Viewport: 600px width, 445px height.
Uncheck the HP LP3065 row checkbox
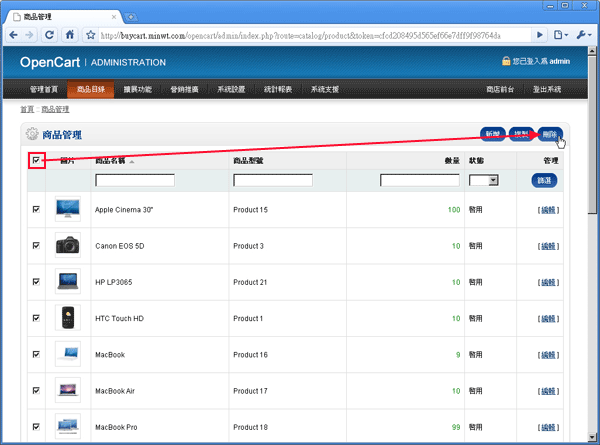(x=36, y=282)
